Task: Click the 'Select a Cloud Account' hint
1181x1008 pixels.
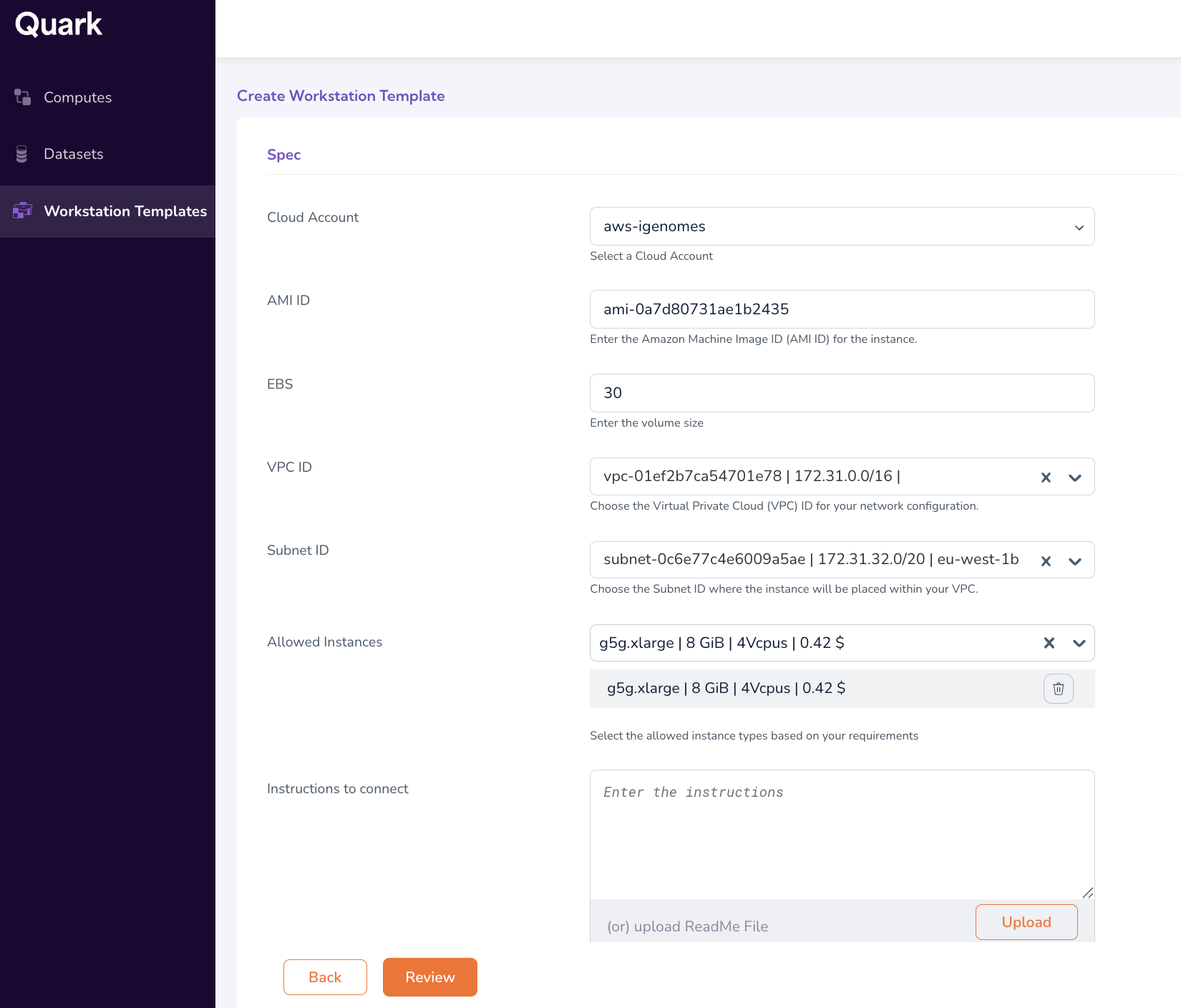Action: (x=651, y=256)
